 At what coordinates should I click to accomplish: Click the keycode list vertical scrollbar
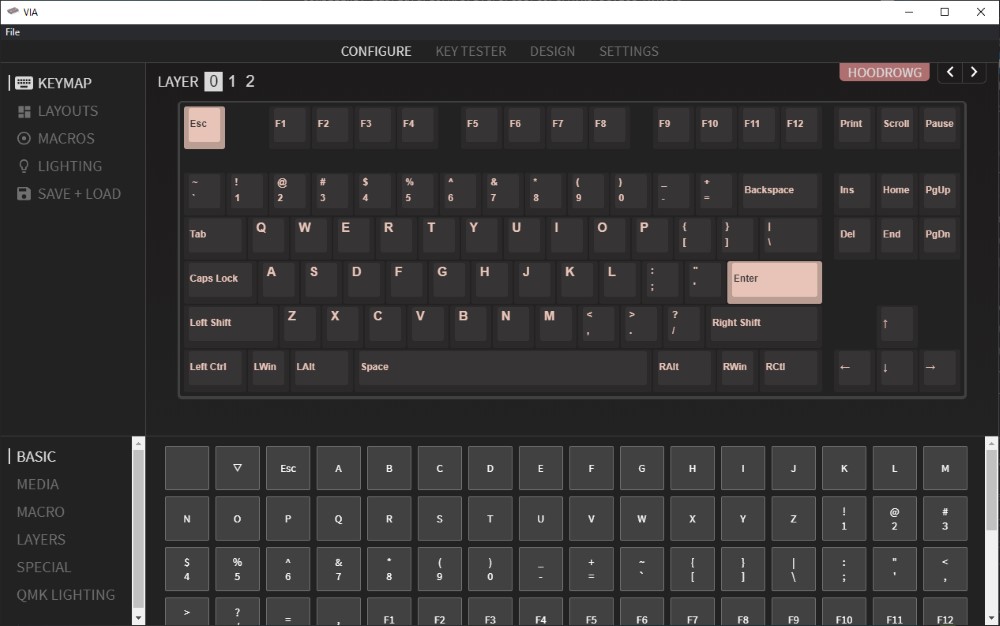991,530
